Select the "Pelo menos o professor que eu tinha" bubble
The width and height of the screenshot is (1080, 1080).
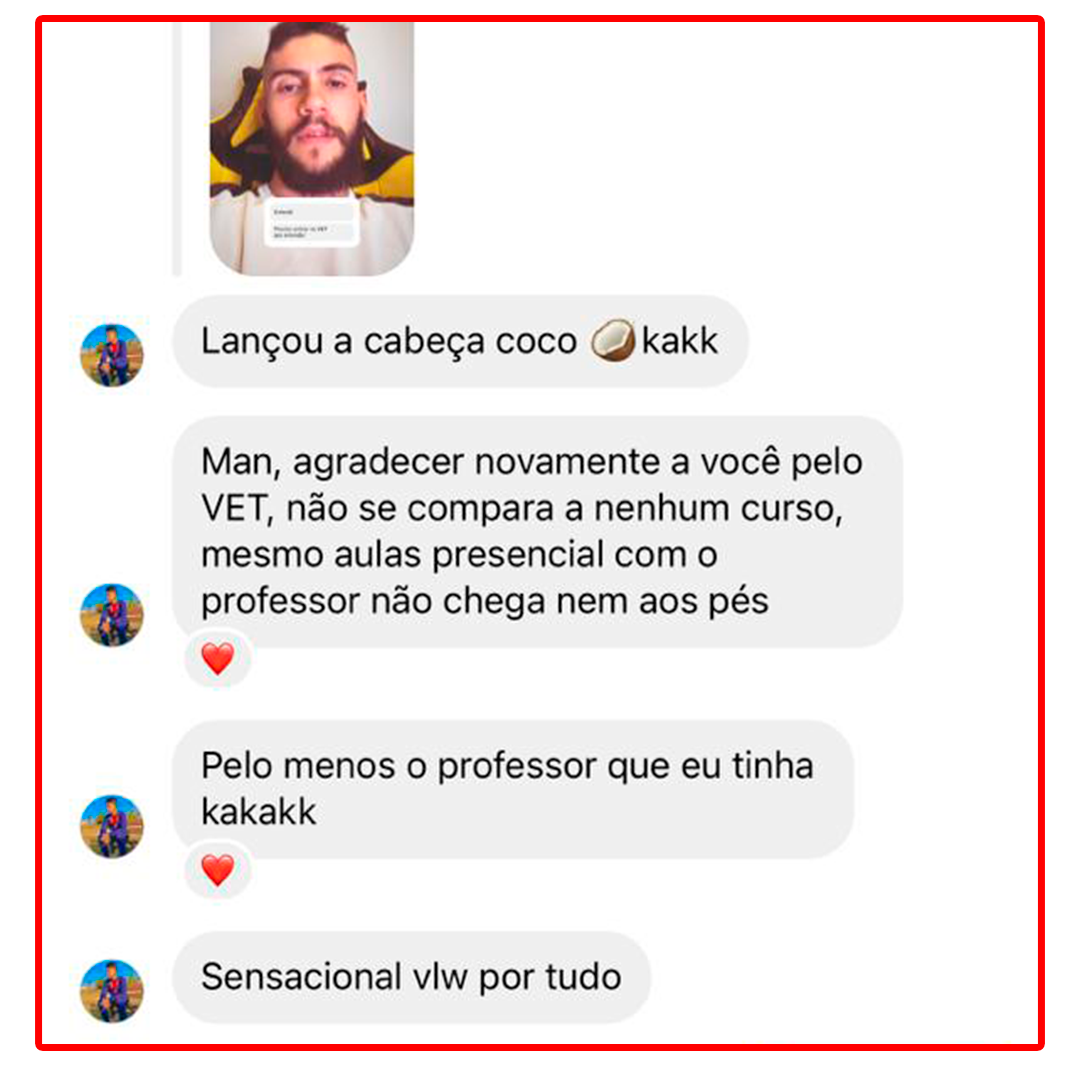513,789
